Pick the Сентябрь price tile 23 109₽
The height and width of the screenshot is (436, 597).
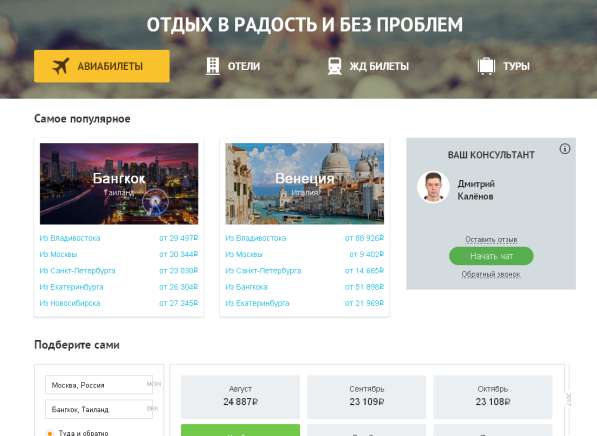(x=366, y=397)
